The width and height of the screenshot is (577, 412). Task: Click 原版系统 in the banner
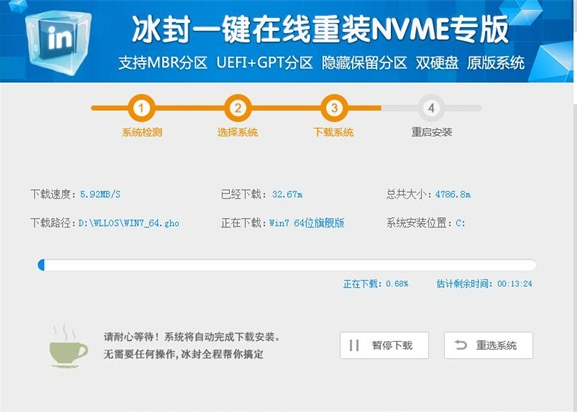click(x=496, y=63)
